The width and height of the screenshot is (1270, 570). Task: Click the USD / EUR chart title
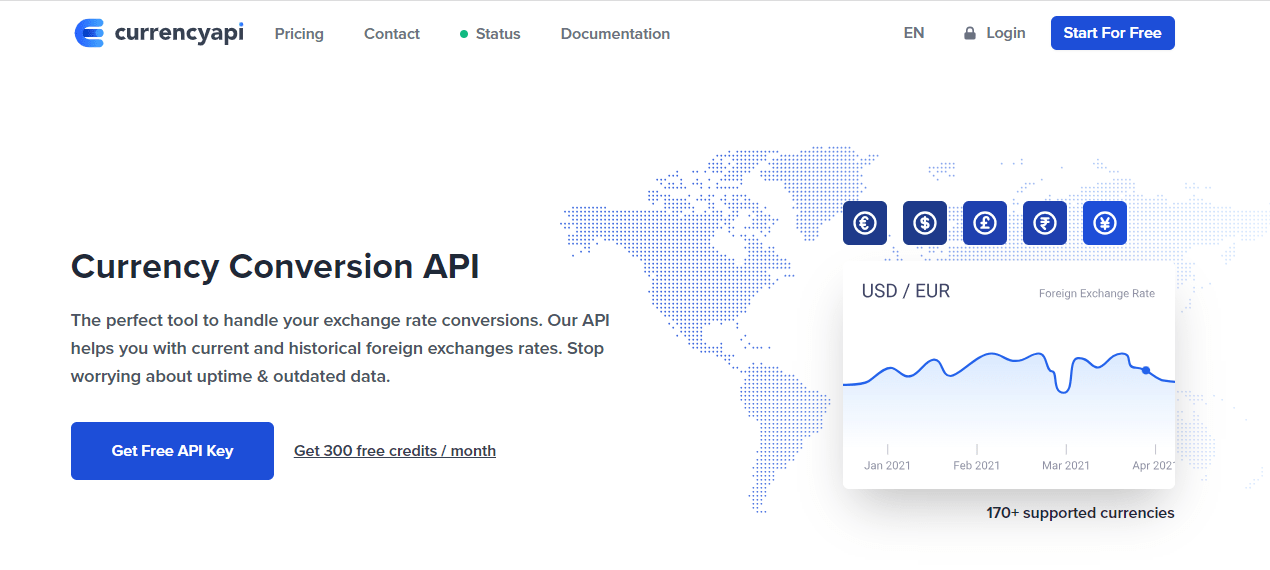coord(906,291)
